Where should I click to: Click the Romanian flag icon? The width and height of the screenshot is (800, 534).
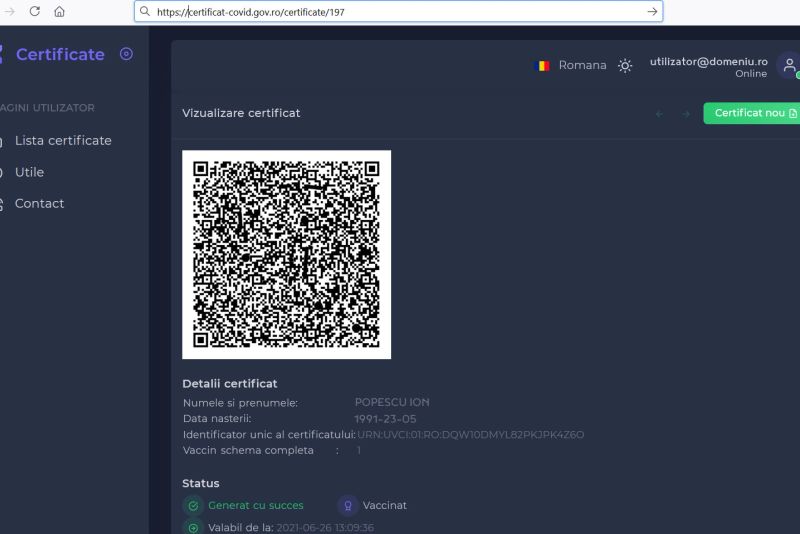click(542, 65)
